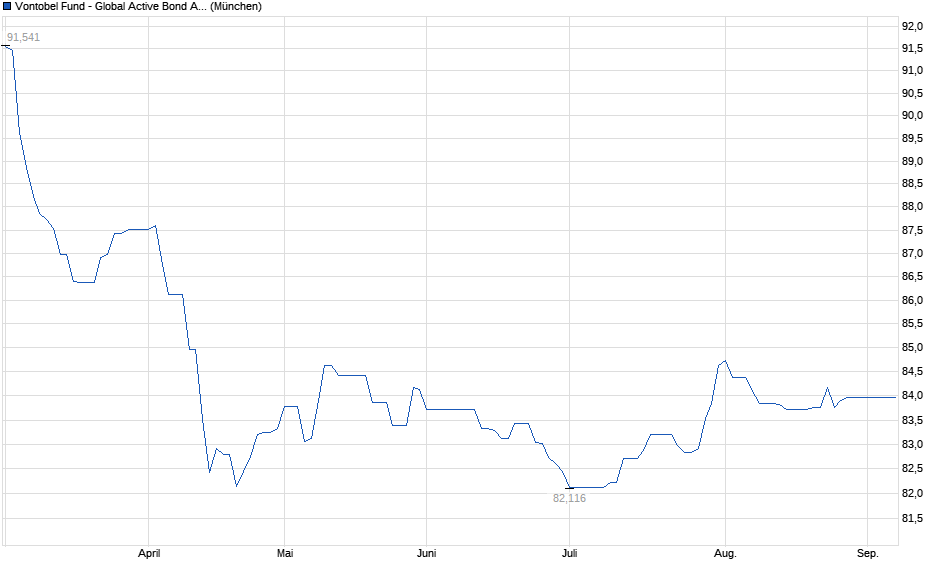Click the low-point marker at Juli
The height and width of the screenshot is (579, 940).
pyautogui.click(x=570, y=488)
